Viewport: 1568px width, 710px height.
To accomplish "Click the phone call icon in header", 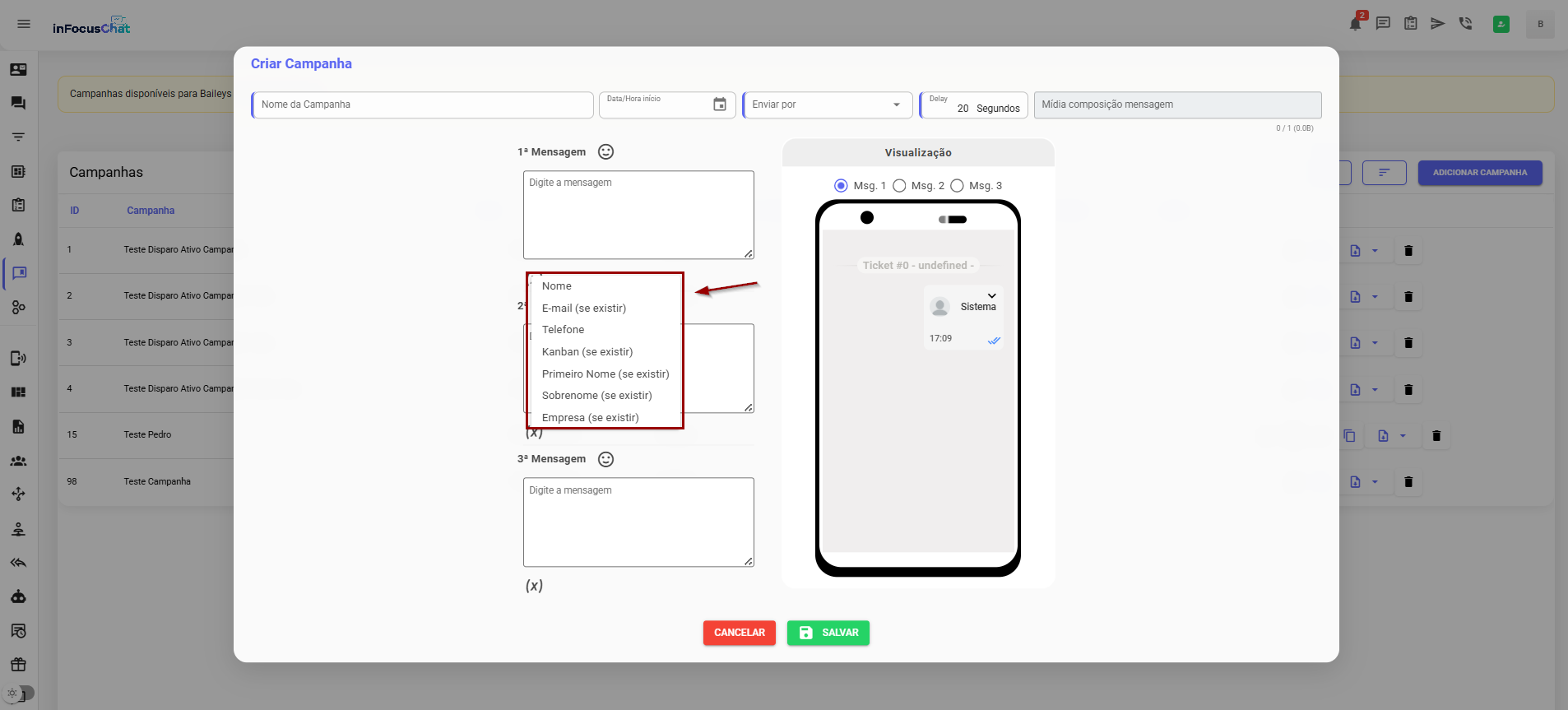I will click(1465, 24).
